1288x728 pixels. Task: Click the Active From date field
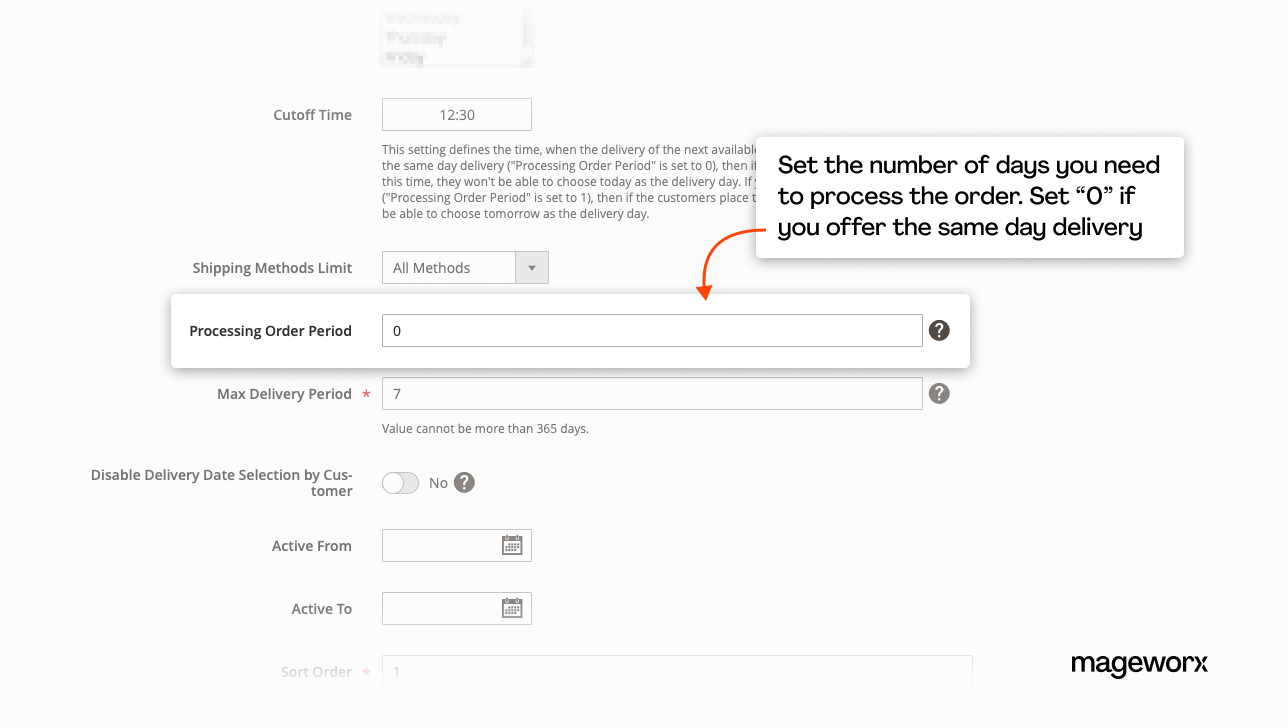[x=440, y=546]
